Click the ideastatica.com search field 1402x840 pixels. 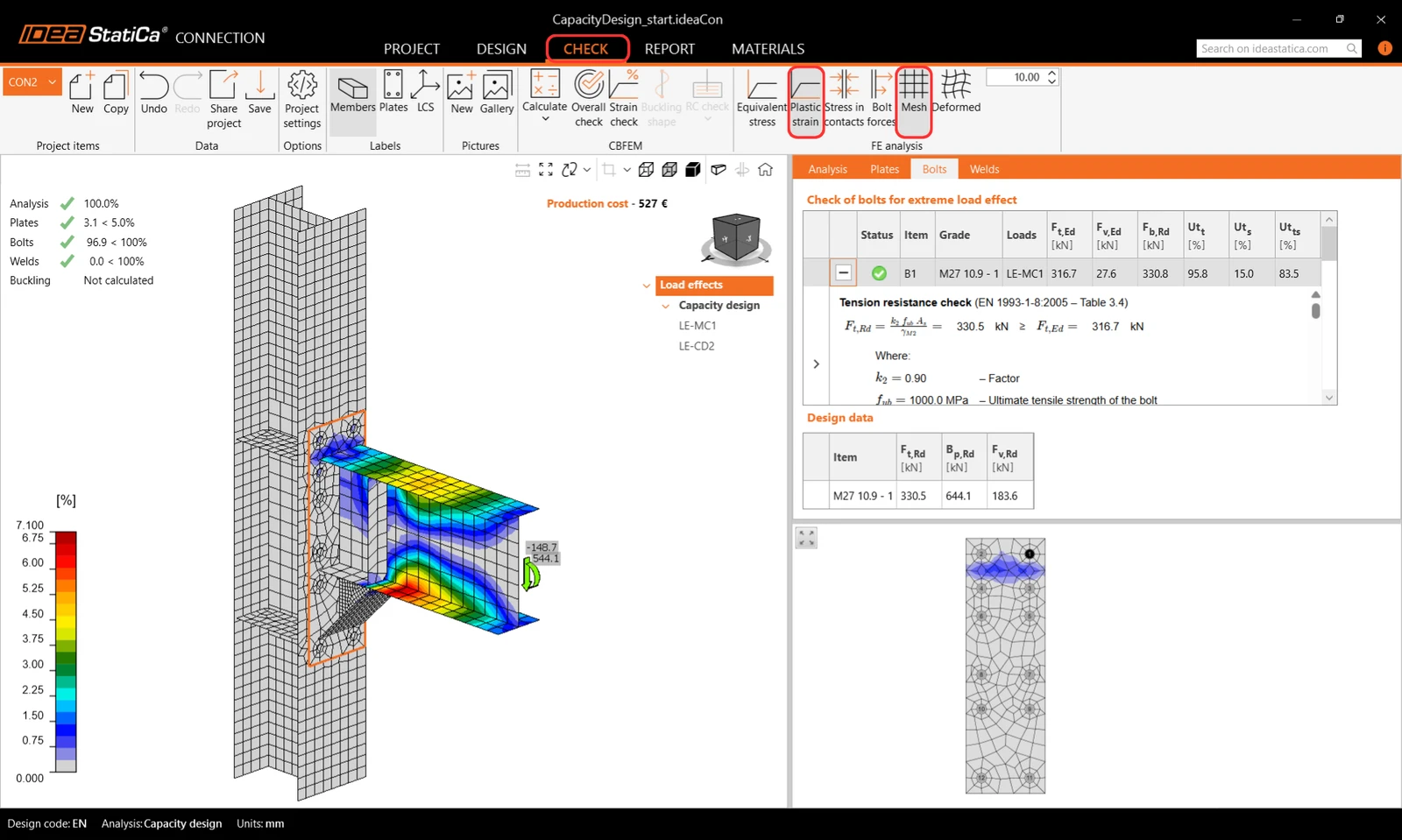1270,49
